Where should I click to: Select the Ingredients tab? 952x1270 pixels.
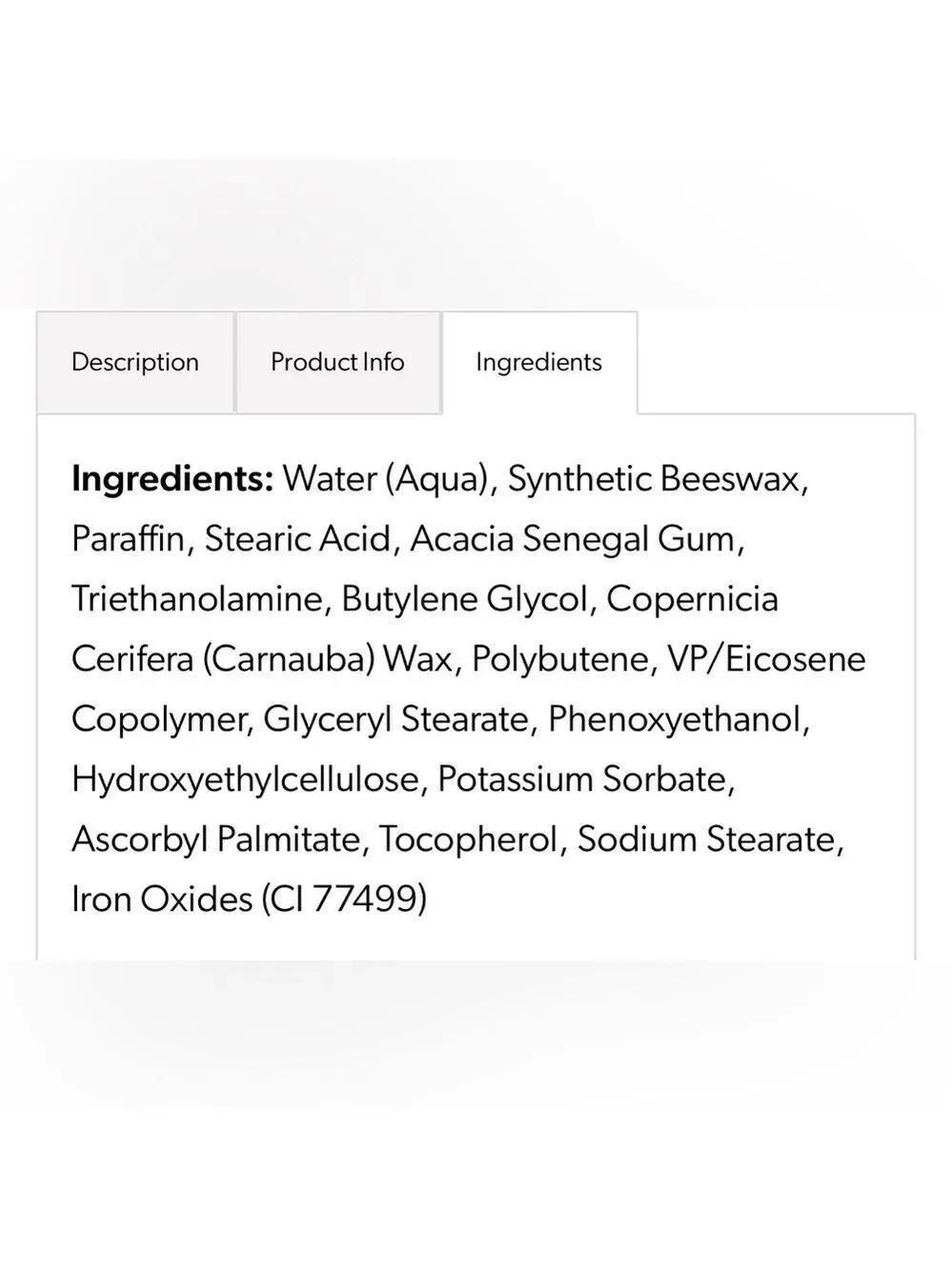coord(539,362)
